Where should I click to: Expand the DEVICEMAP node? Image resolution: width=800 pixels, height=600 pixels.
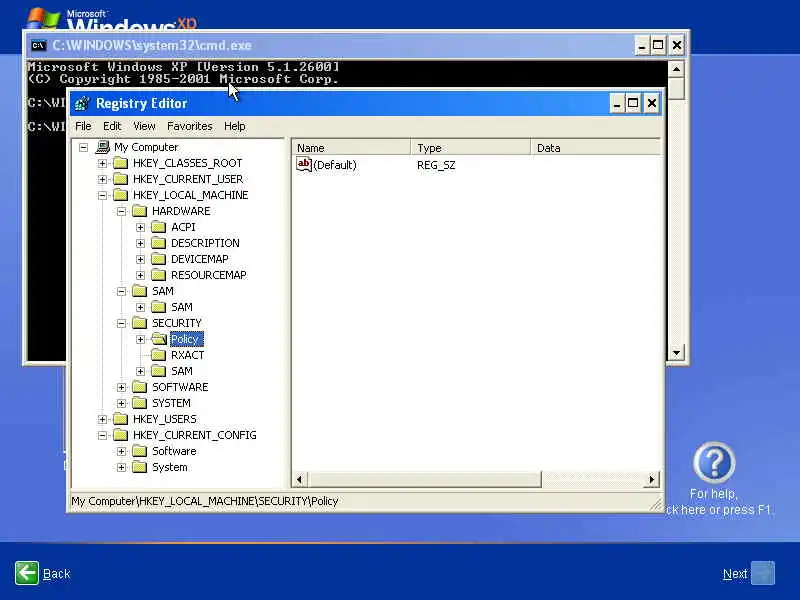(140, 259)
